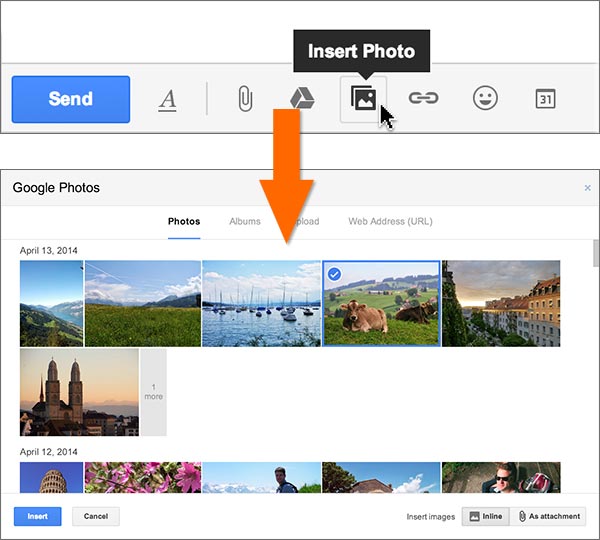Click the calendar invitation icon
Viewport: 600px width, 540px height.
(545, 99)
